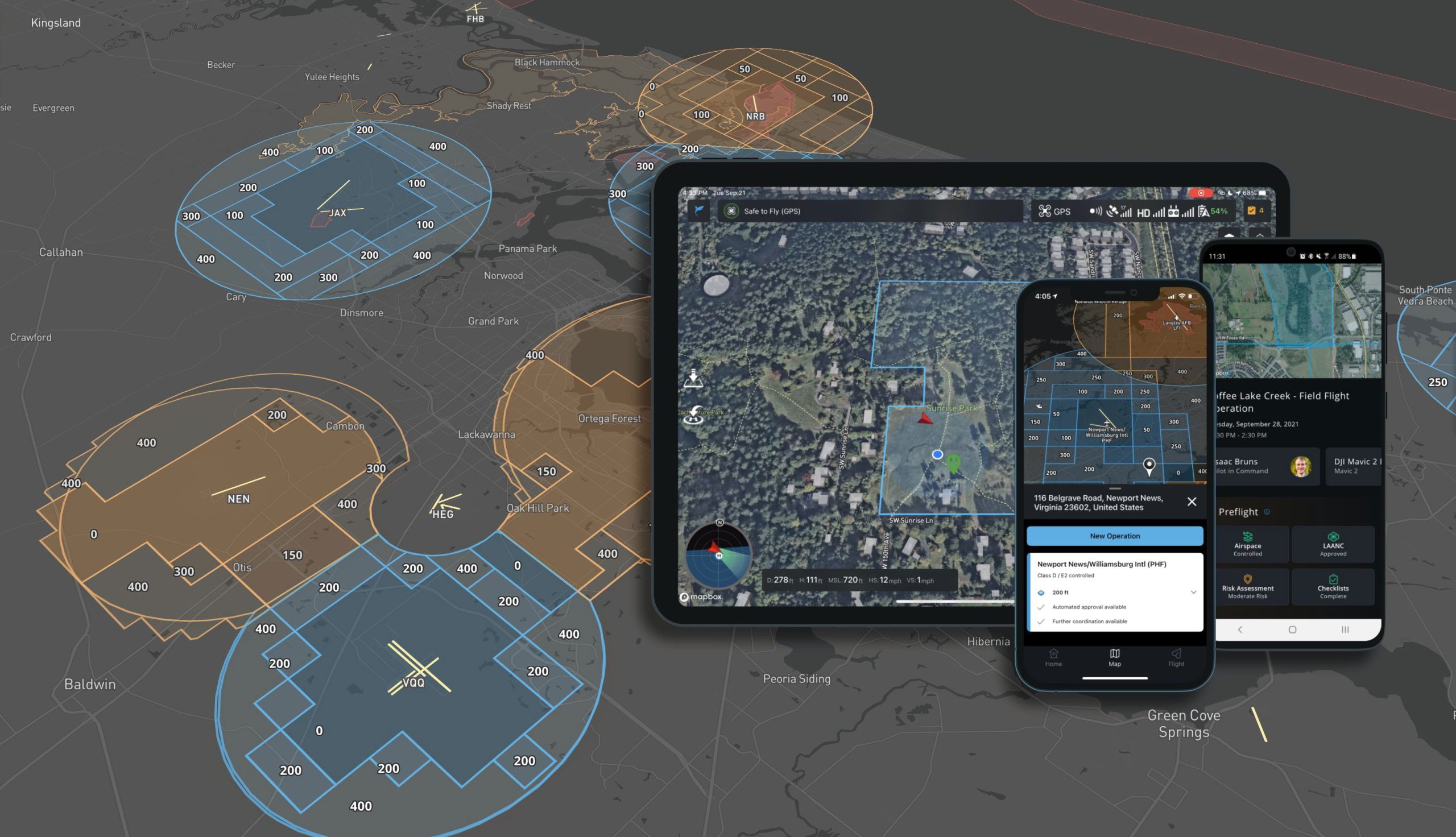Click the HD video transmission signal icon
This screenshot has height=837, width=1456.
coord(1152,211)
